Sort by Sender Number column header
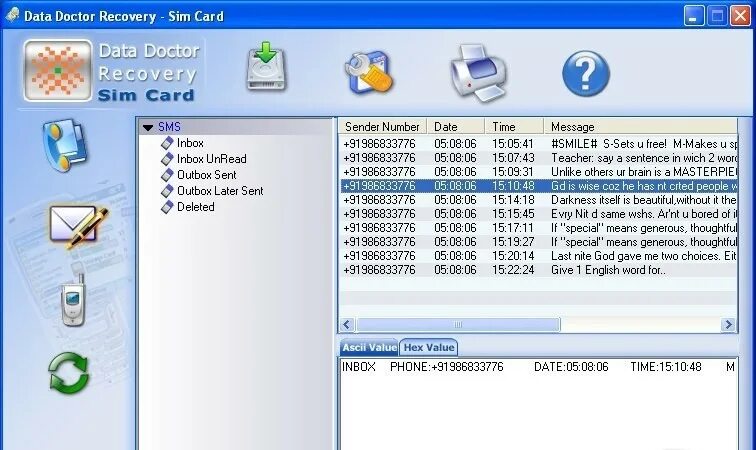This screenshot has height=450, width=756. (383, 126)
